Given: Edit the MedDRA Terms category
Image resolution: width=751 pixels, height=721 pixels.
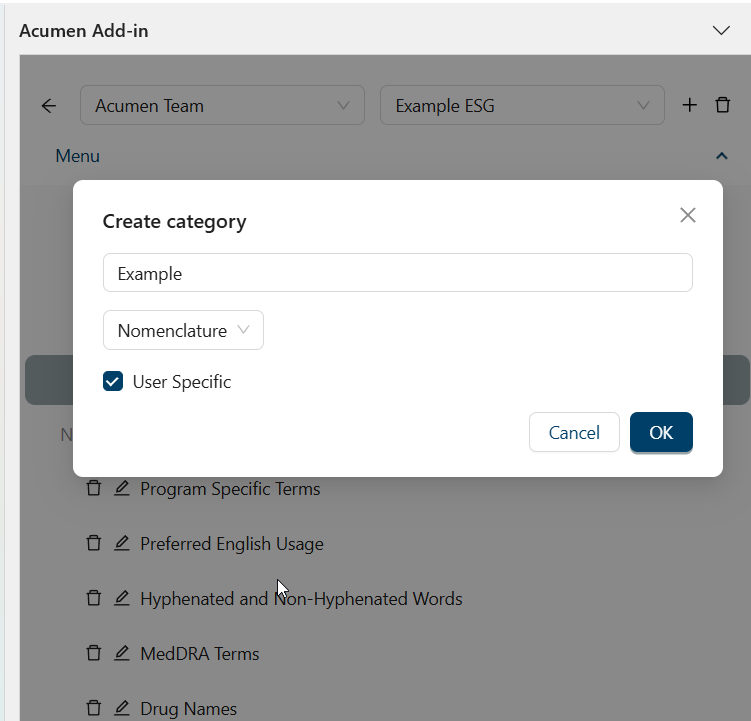Looking at the screenshot, I should 122,653.
